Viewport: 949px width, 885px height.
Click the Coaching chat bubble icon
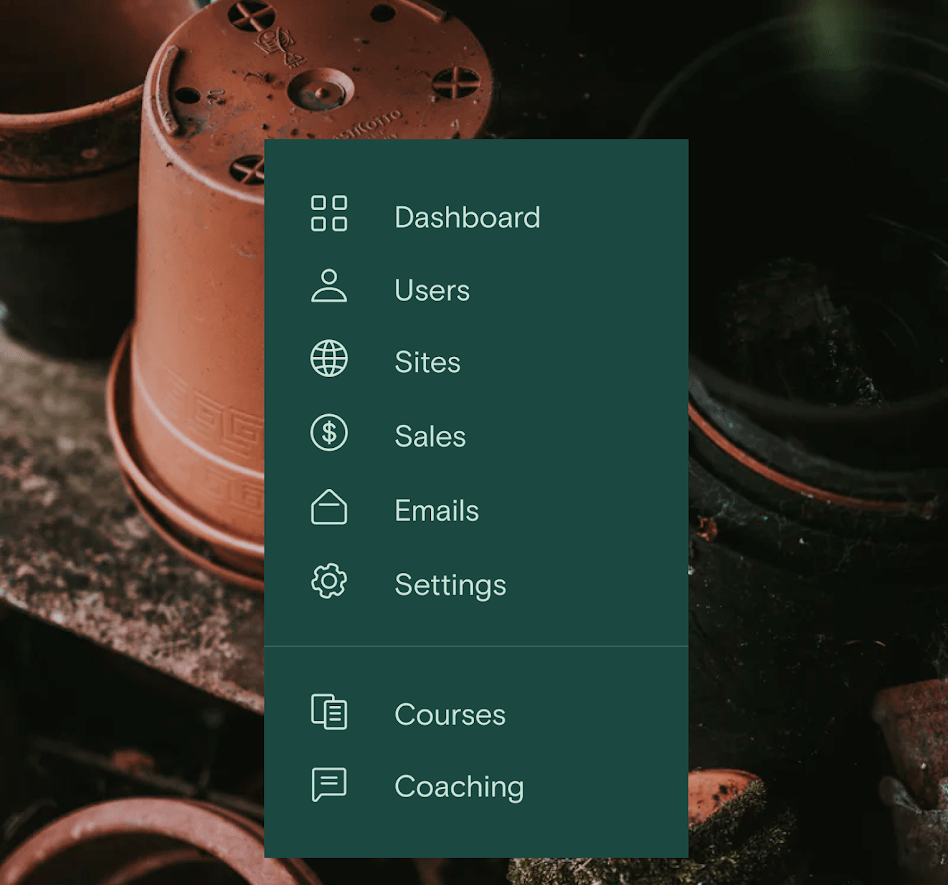[x=329, y=785]
